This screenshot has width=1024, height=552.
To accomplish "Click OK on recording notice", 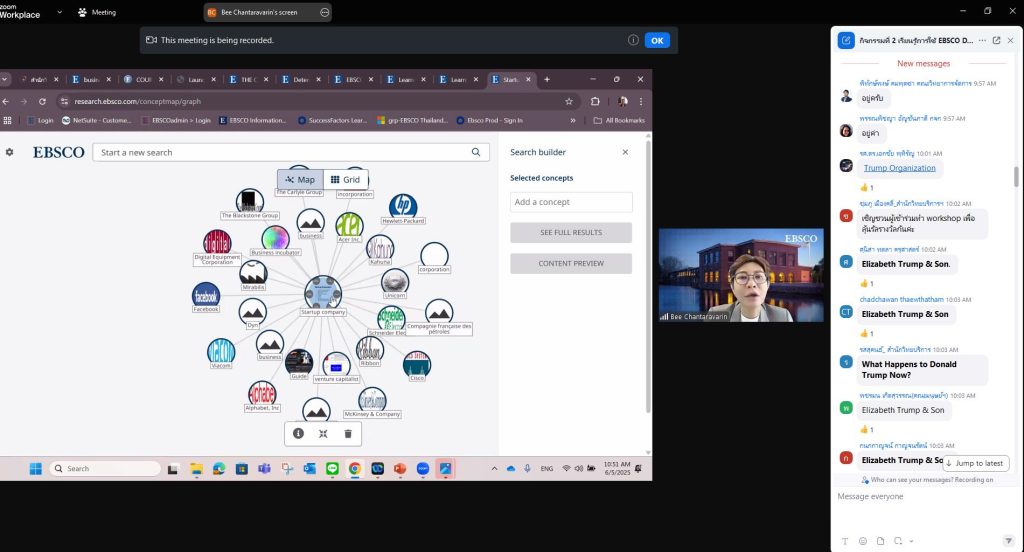I will 657,41.
